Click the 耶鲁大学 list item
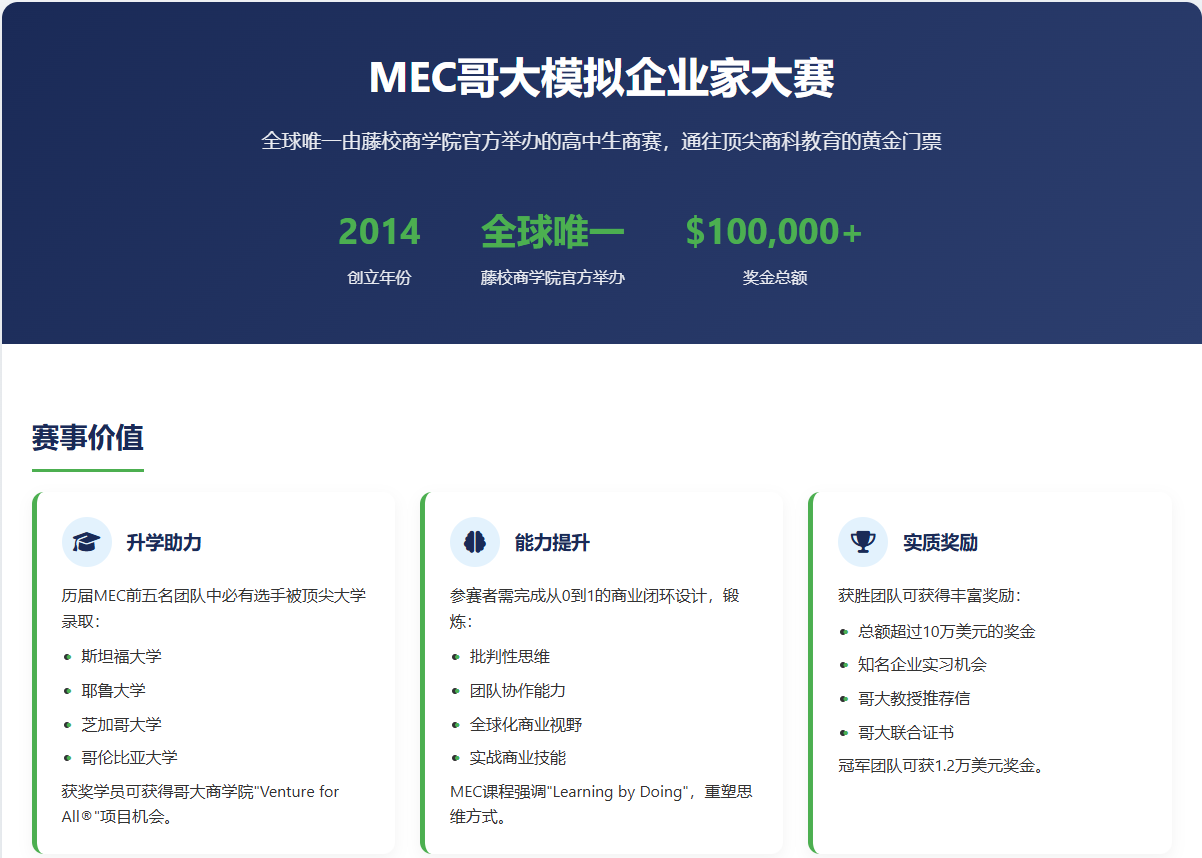1202x858 pixels. [113, 691]
